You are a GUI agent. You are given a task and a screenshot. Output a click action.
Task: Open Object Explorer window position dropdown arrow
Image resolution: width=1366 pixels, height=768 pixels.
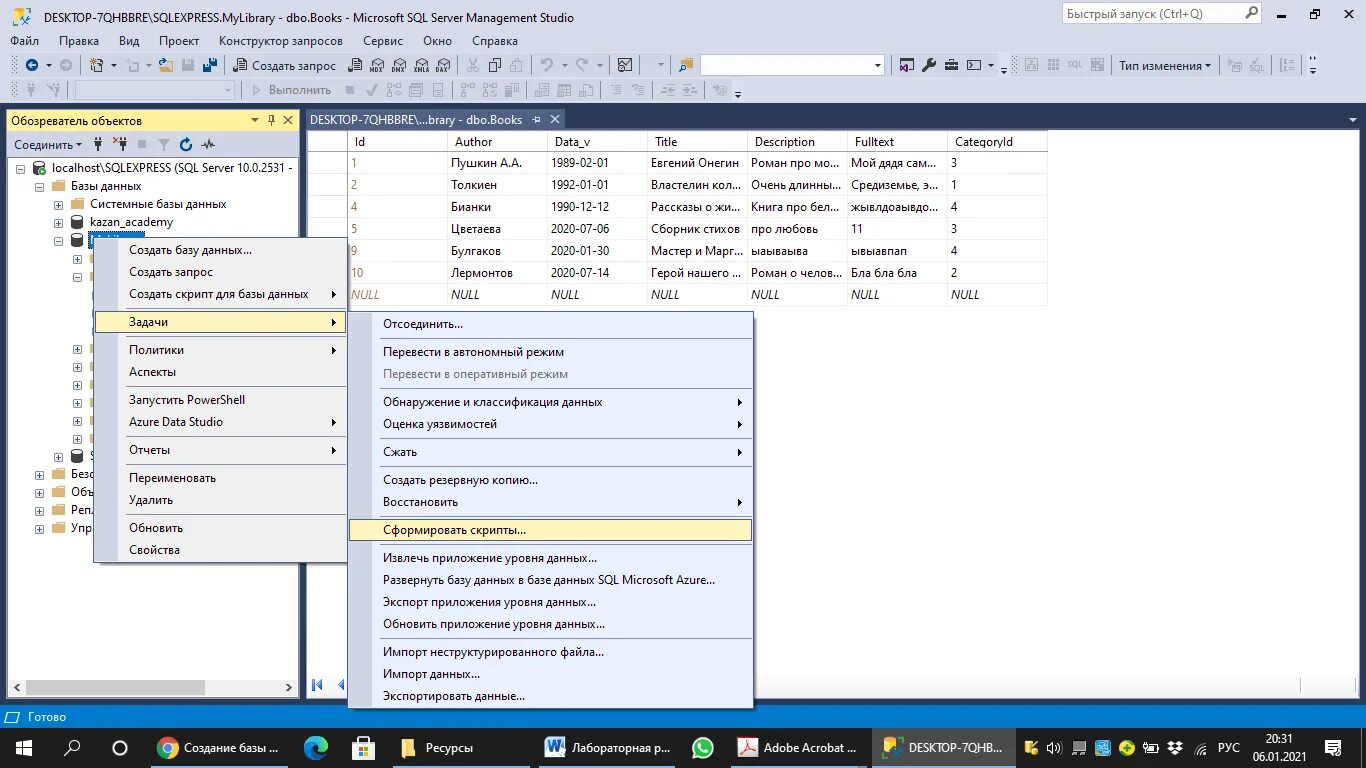pos(255,120)
